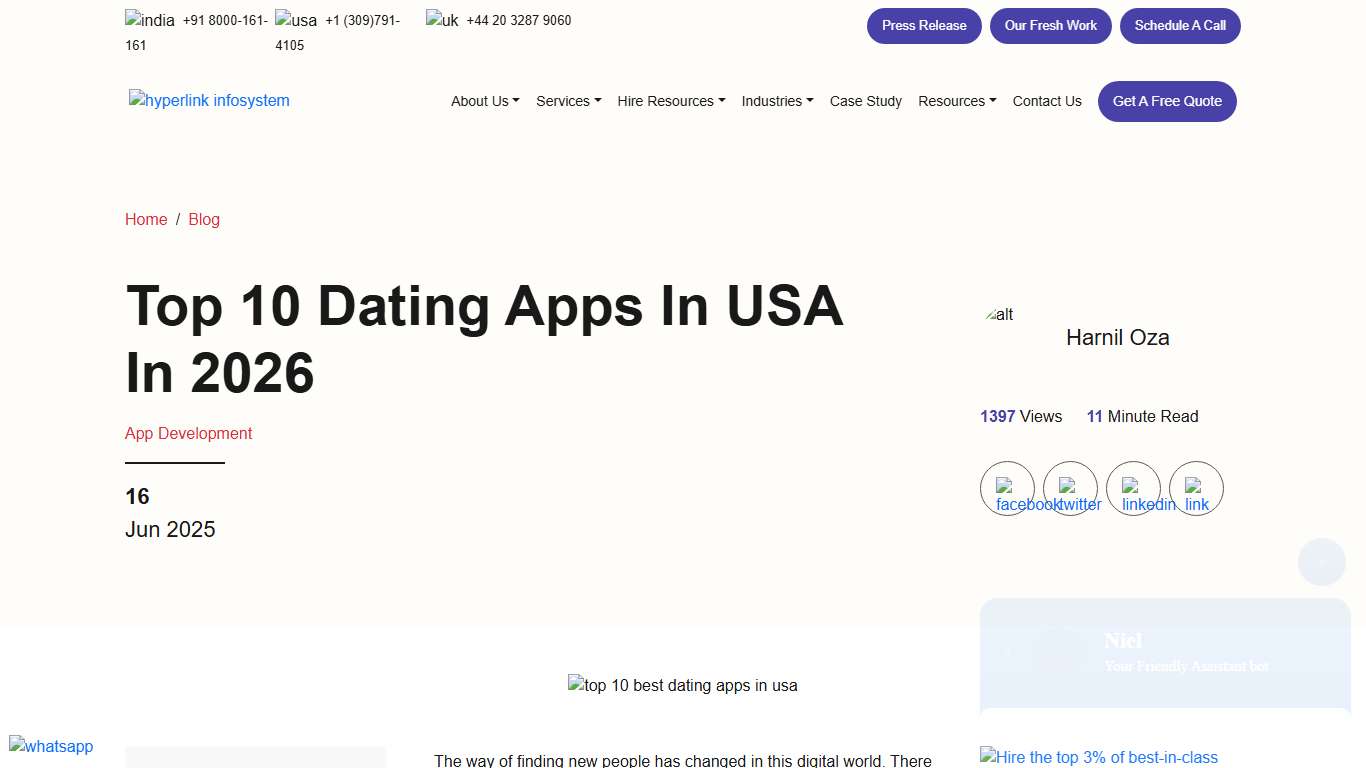Open the Nicl assistant chat widget
The image size is (1366, 768).
click(x=1164, y=653)
